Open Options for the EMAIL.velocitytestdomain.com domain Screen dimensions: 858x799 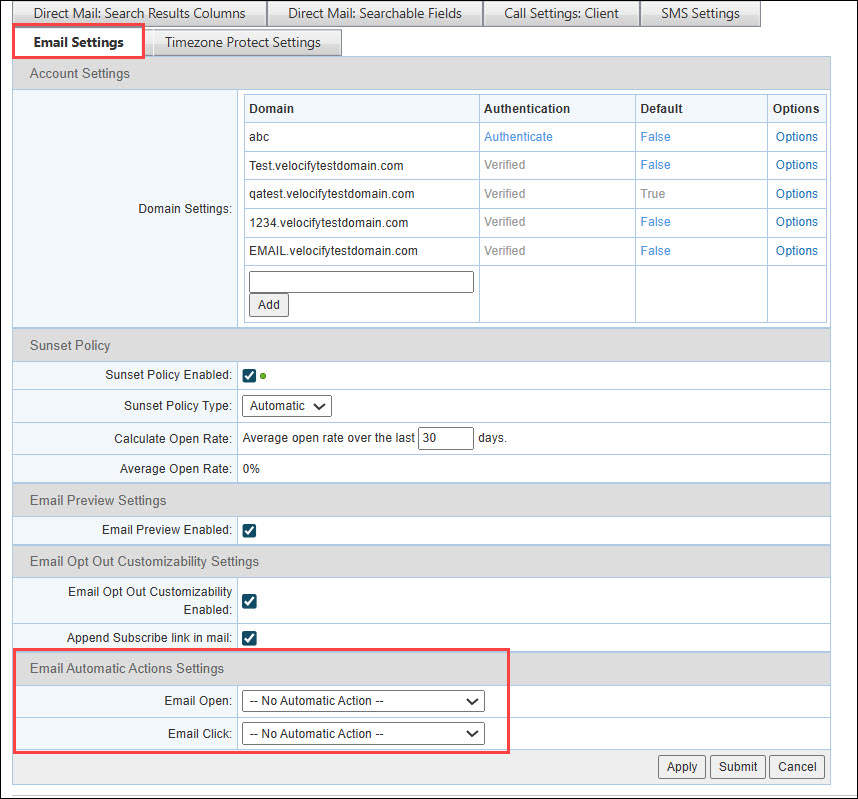tap(796, 251)
